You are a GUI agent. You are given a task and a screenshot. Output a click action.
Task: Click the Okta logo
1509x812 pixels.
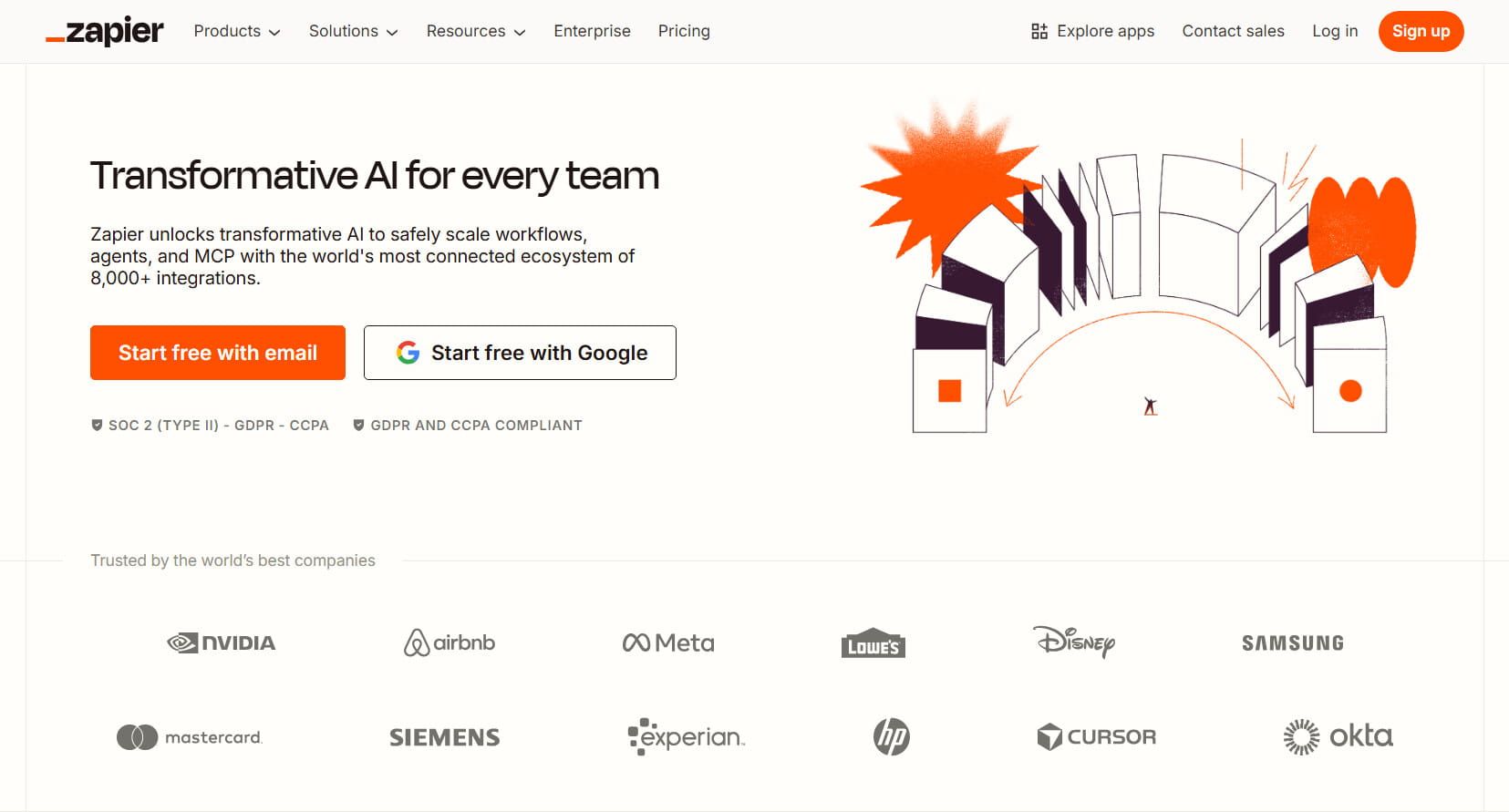[1338, 736]
